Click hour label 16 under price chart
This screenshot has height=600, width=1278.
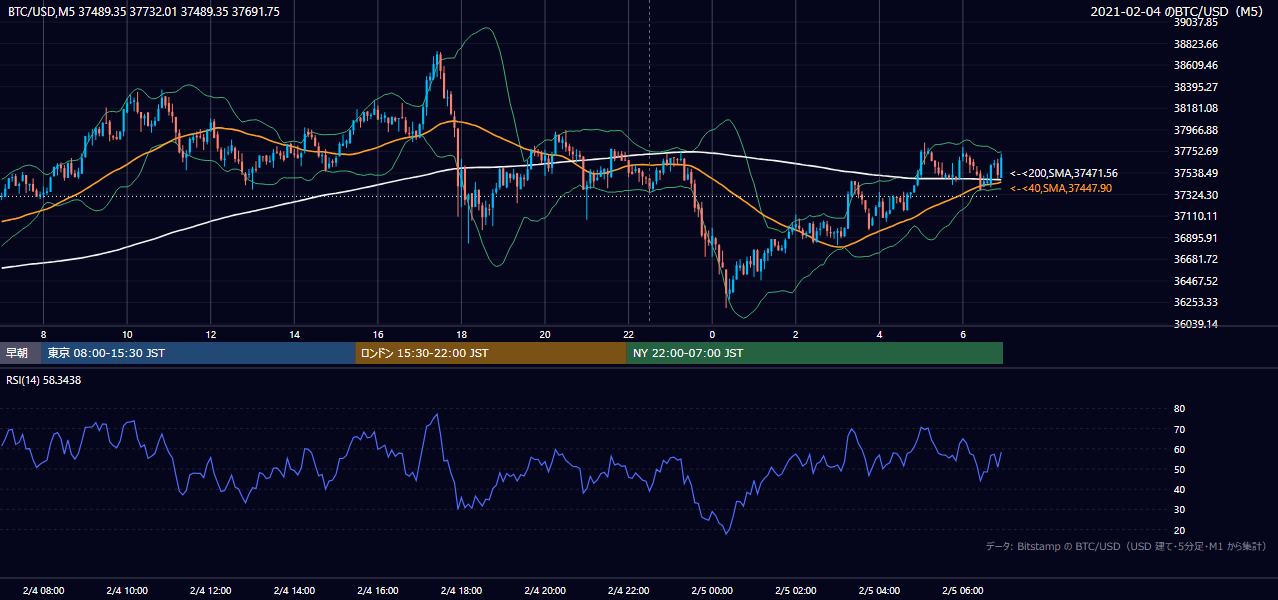[x=378, y=334]
